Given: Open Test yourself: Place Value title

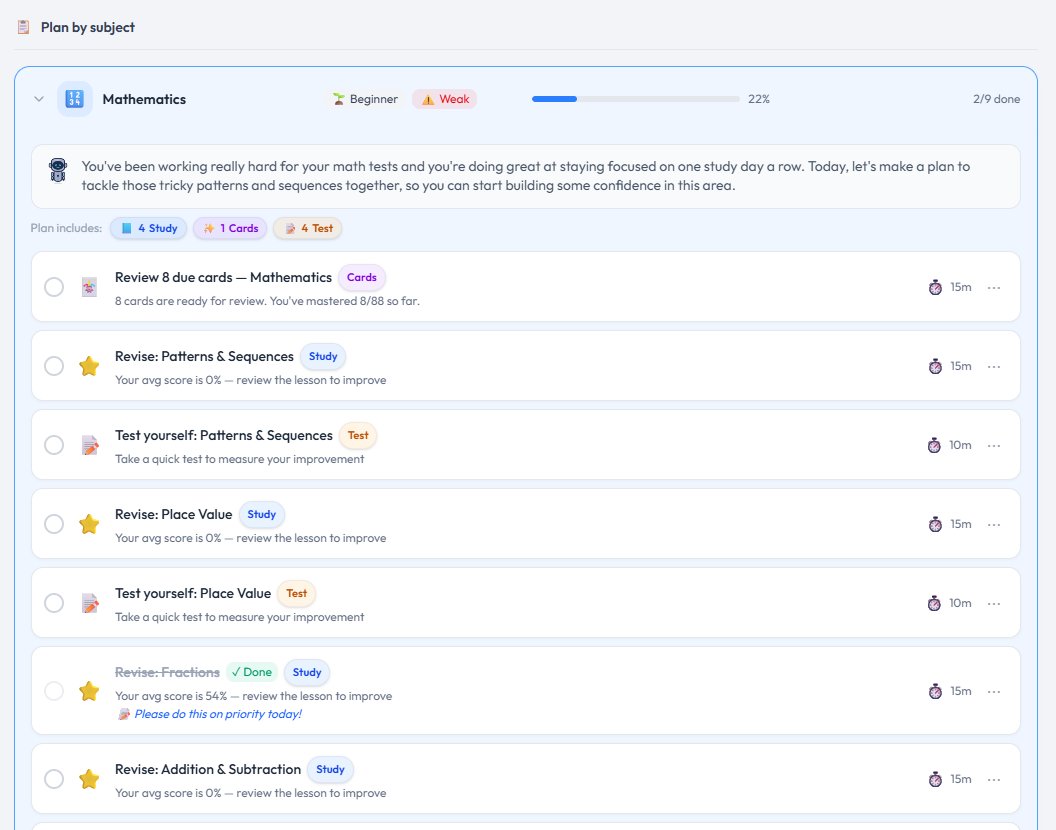Looking at the screenshot, I should [193, 594].
